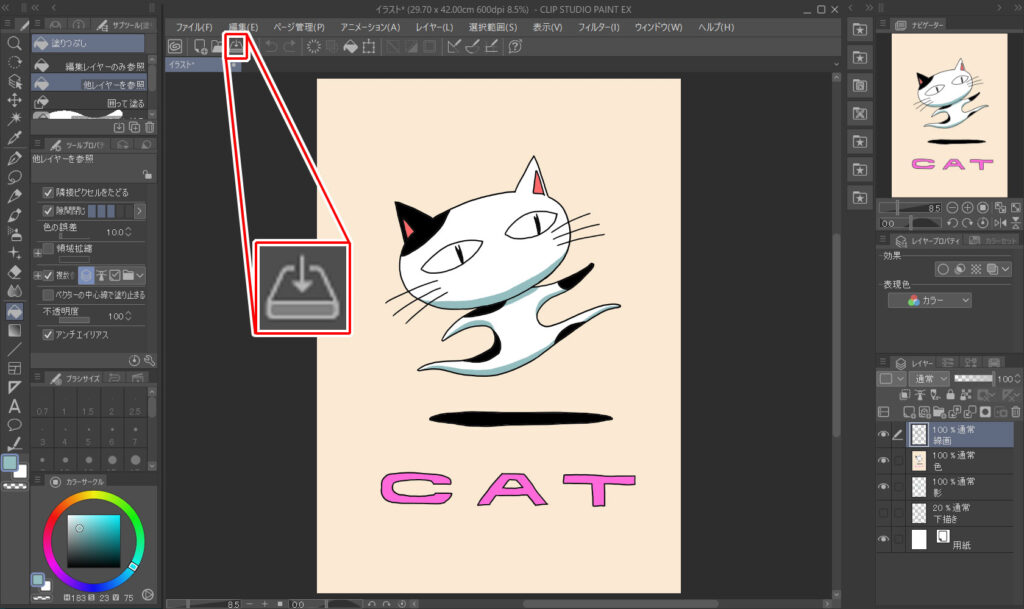The height and width of the screenshot is (609, 1024).
Task: Select the Eraser tool
Action: pos(15,271)
